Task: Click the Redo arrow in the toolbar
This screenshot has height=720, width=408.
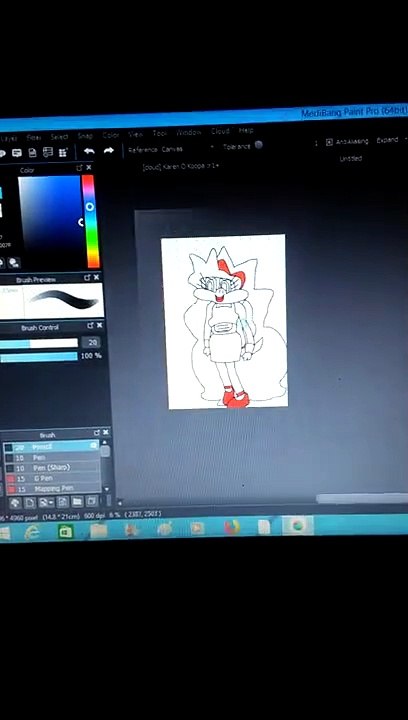Action: click(109, 151)
